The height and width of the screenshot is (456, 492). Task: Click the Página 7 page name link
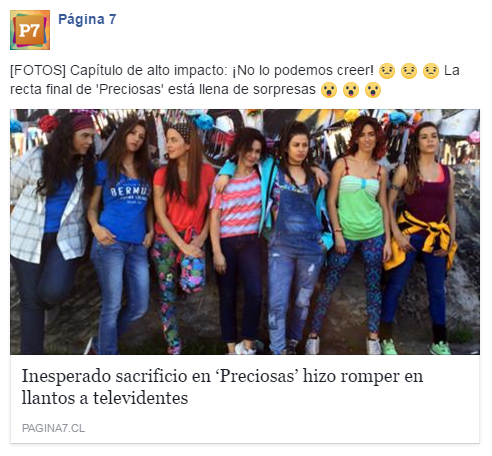[x=87, y=19]
